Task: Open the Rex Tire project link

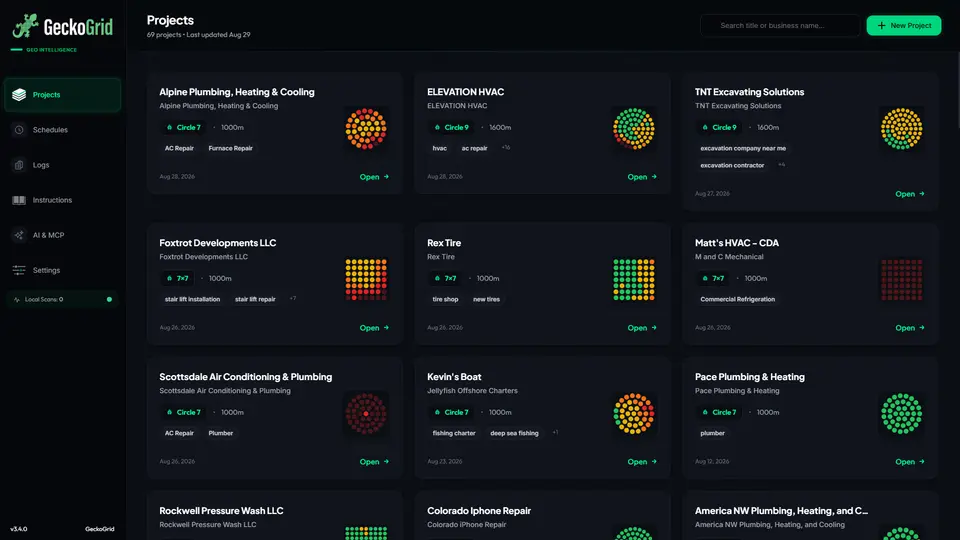Action: (642, 328)
